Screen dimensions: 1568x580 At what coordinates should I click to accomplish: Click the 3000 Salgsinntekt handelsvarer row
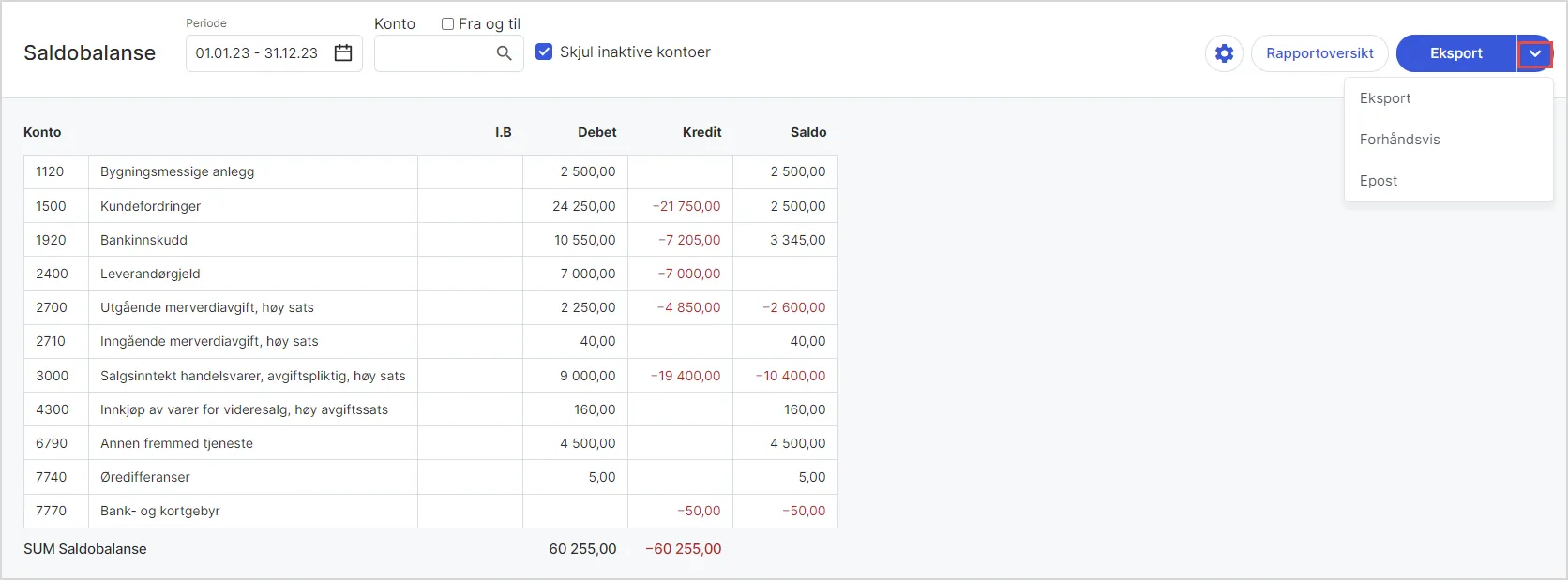click(252, 376)
